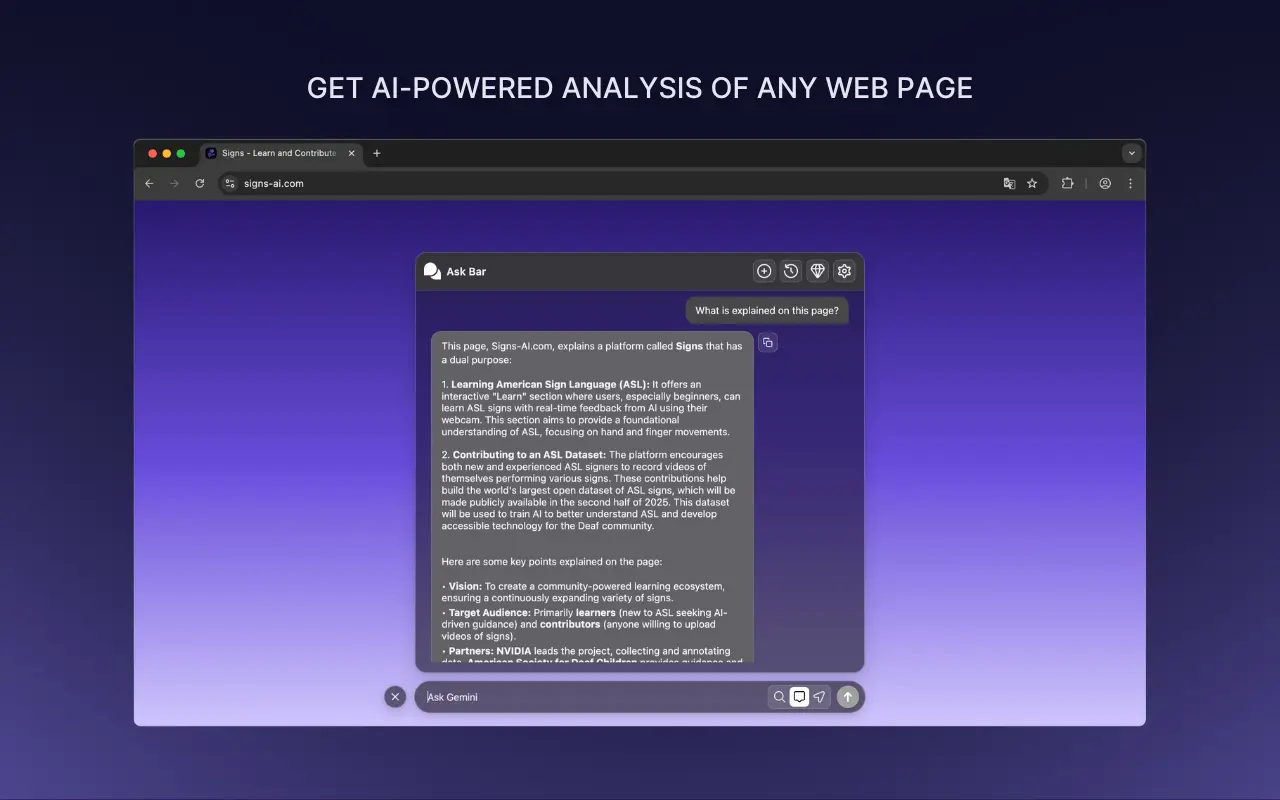
Task: View site information icon in address bar
Action: (230, 183)
